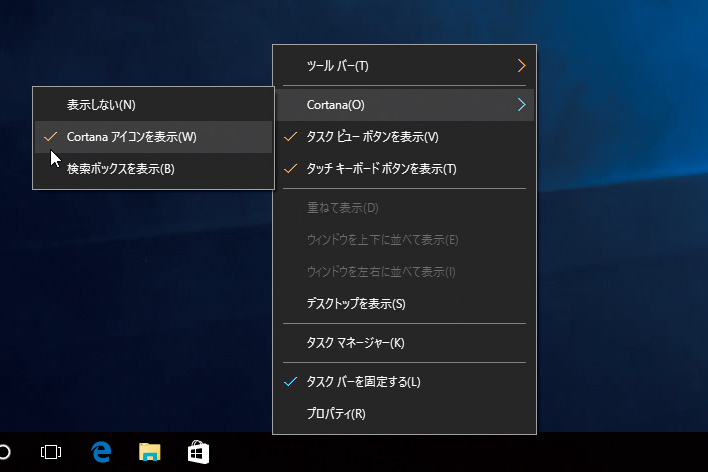Select 表示しない(N) to hide Cortana
This screenshot has height=472, width=708.
pos(154,105)
